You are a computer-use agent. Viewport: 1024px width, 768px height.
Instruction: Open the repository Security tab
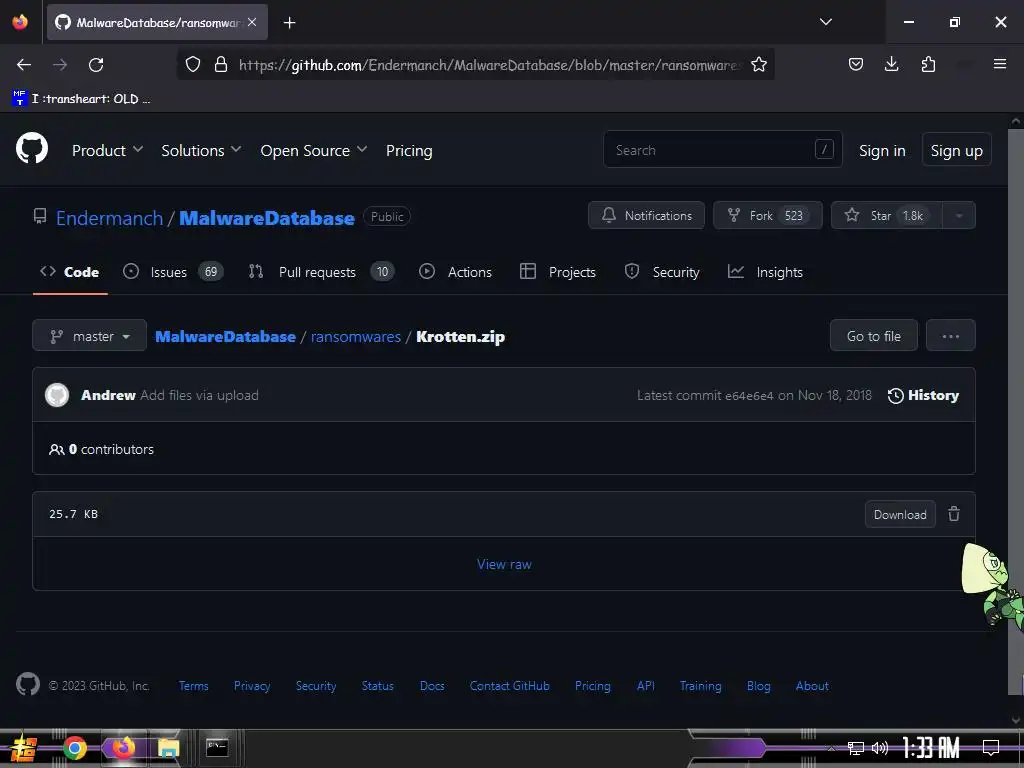(x=662, y=272)
